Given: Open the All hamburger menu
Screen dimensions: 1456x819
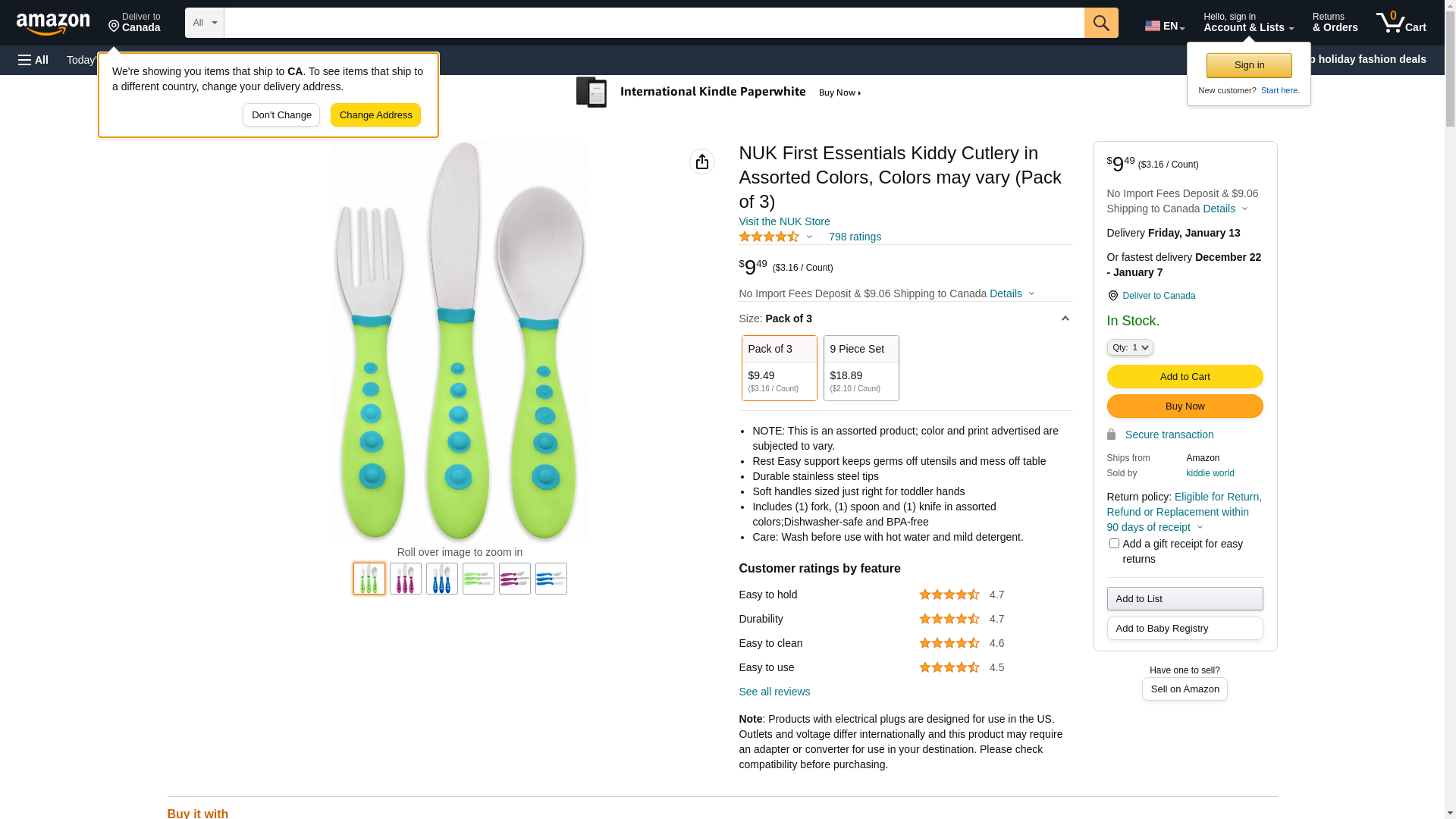Looking at the screenshot, I should point(33,60).
